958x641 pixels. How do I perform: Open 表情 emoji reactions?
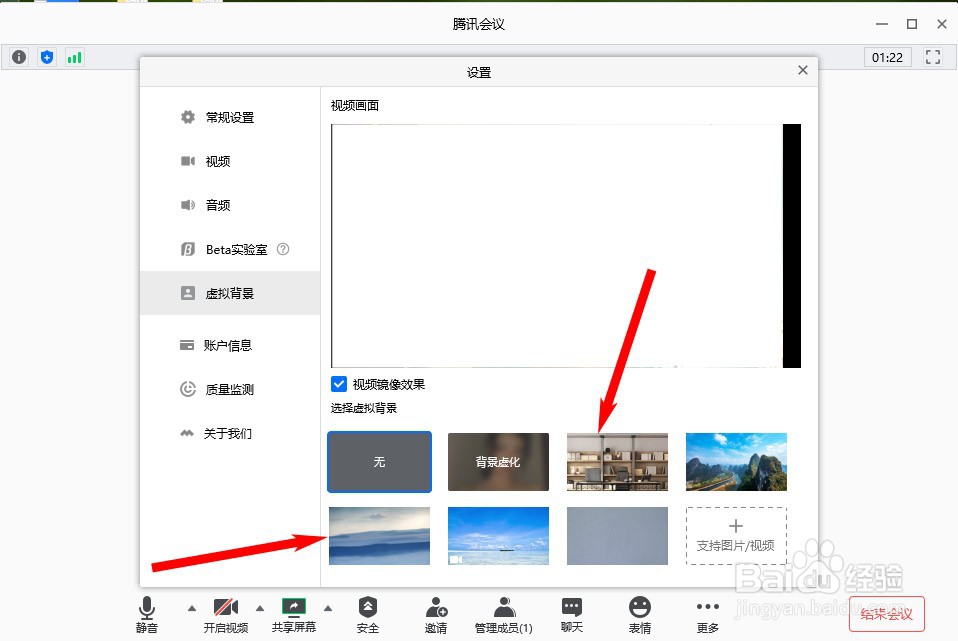tap(640, 615)
